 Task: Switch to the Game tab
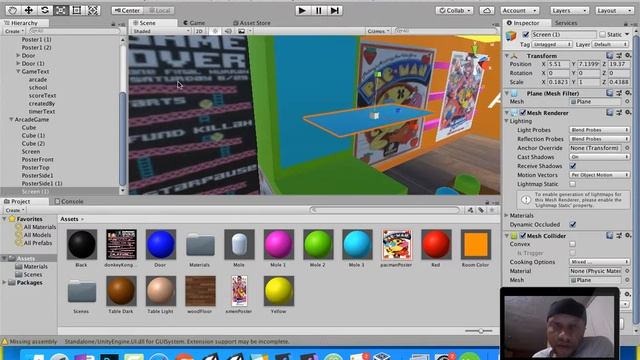194,23
